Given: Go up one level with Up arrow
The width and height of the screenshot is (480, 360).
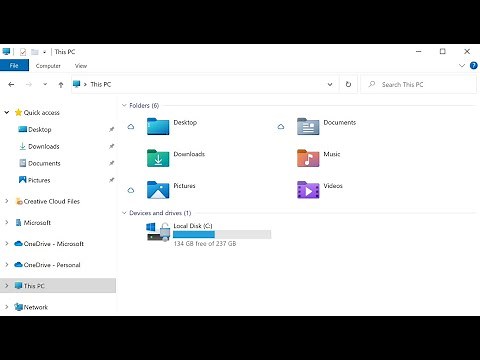Looking at the screenshot, I should point(61,85).
